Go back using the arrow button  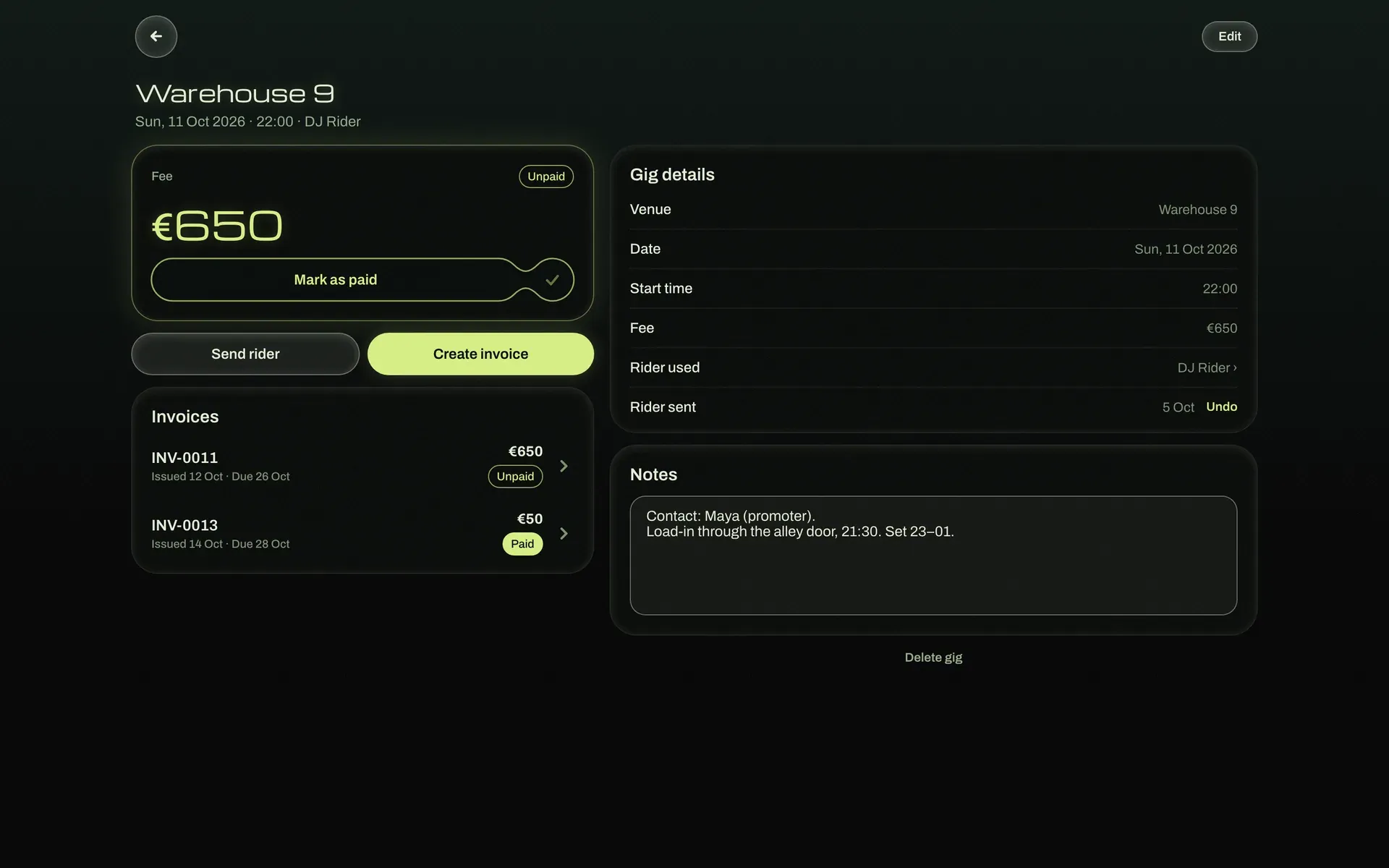(156, 36)
